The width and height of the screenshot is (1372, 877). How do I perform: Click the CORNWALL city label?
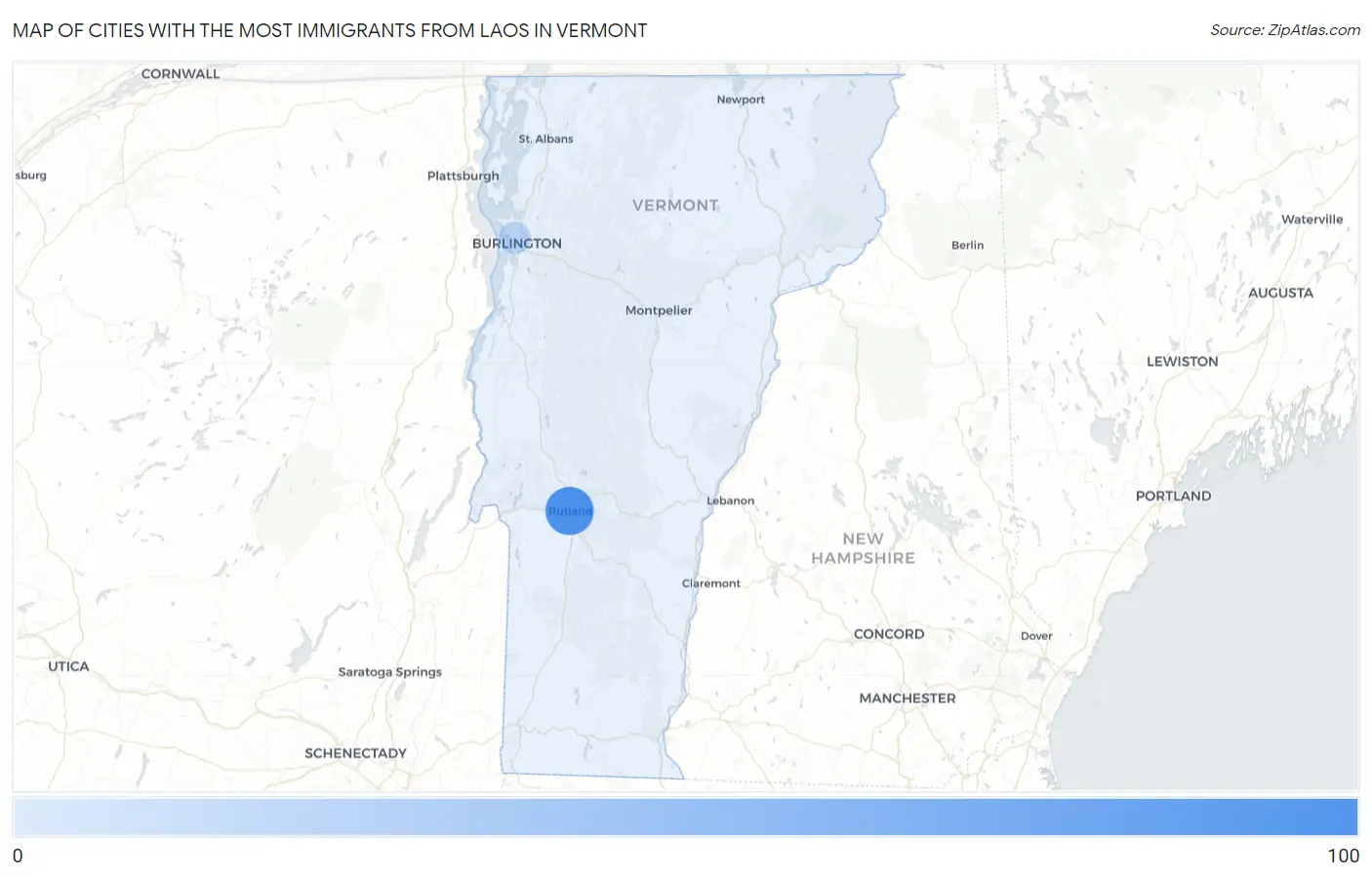click(181, 74)
